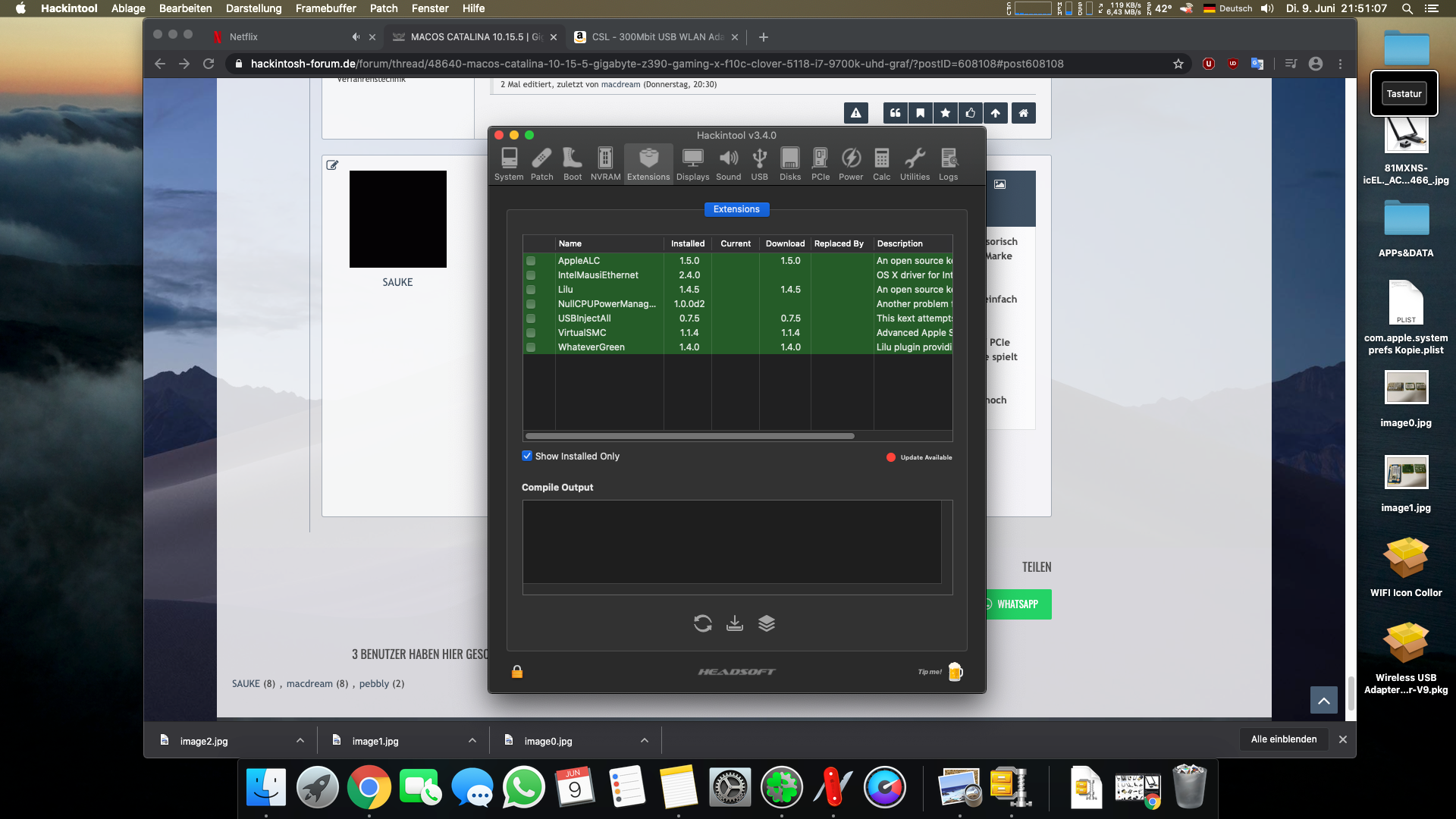This screenshot has height=819, width=1456.
Task: Select the PCIe toolbar icon
Action: click(x=820, y=163)
